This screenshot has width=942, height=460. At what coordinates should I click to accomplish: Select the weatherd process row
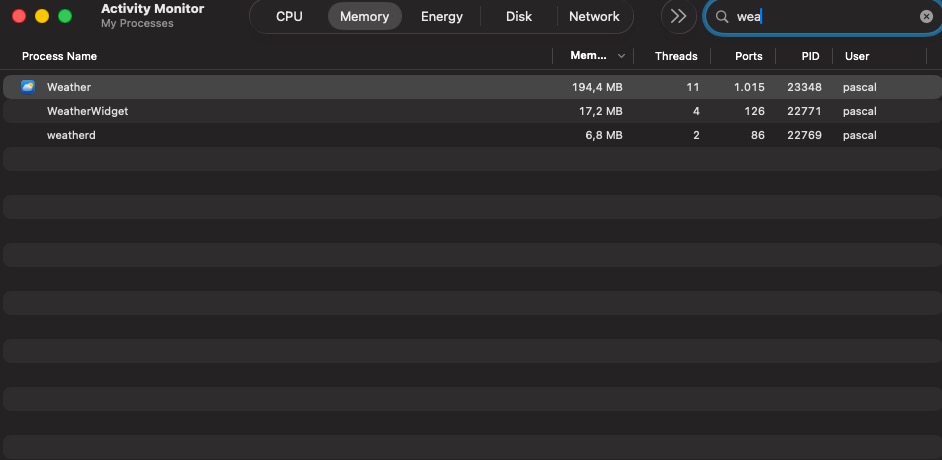(472, 135)
